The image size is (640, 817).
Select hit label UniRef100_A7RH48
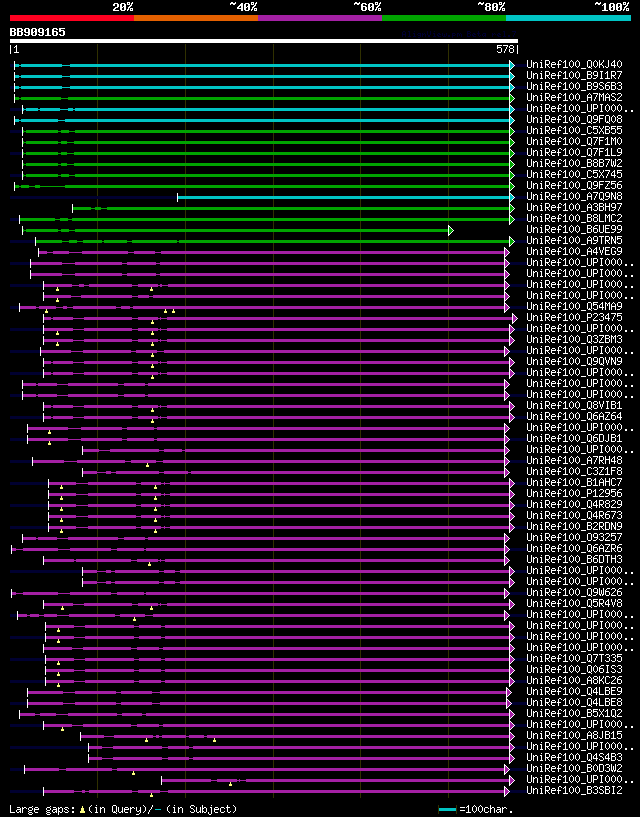tap(574, 461)
